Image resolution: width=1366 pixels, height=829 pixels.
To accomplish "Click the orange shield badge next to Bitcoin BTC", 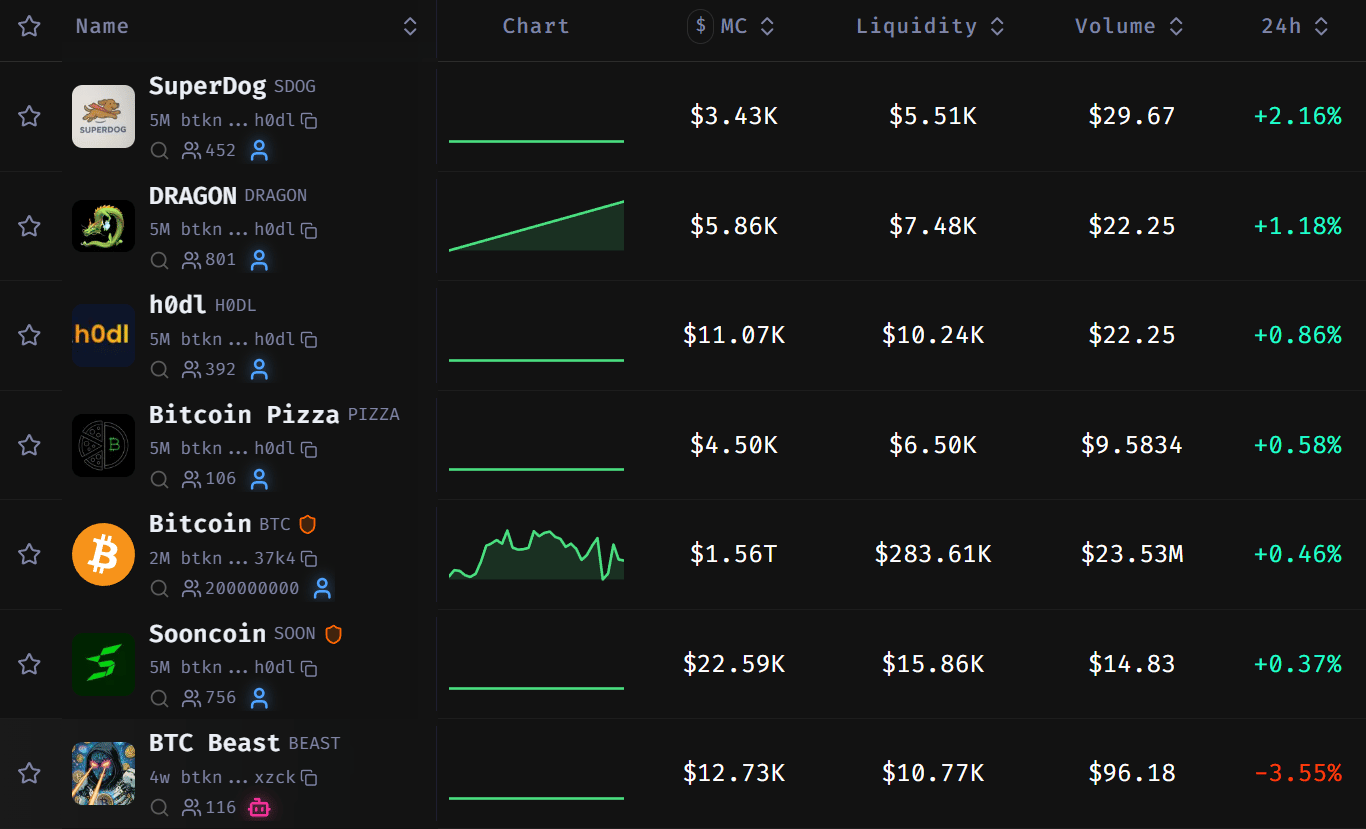I will (x=308, y=524).
